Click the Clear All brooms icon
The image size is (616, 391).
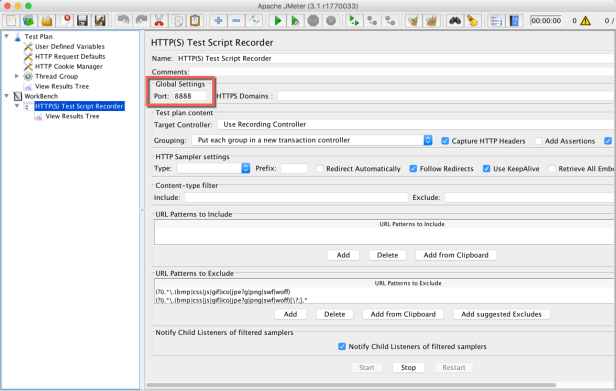(431, 20)
